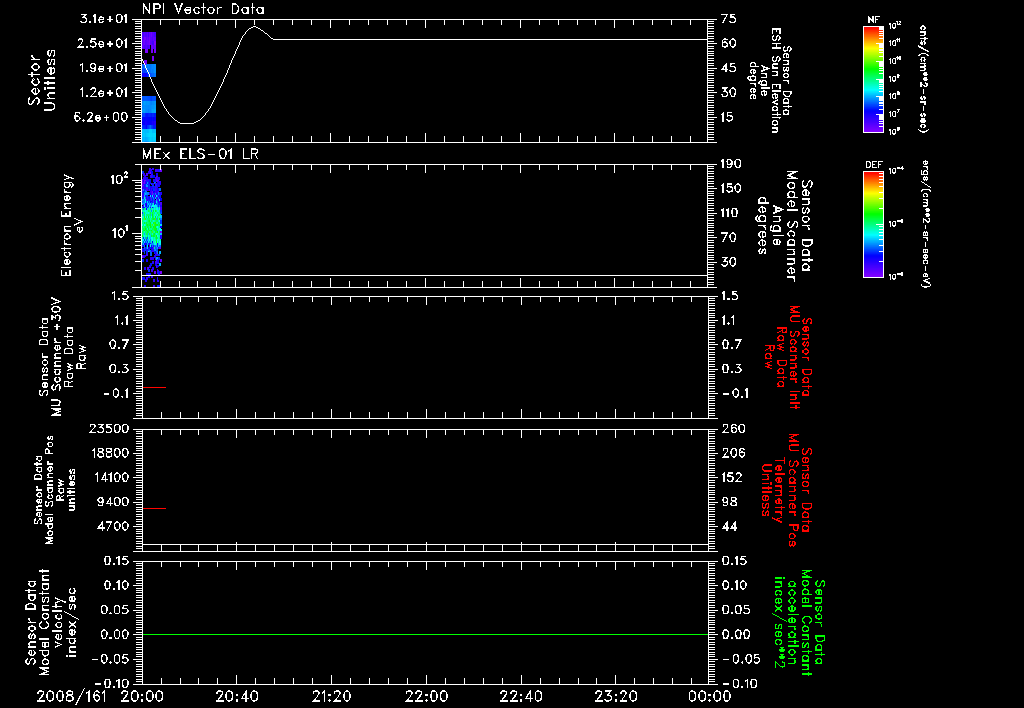Screen dimensions: 1024x708
Task: Click the ELS electron energy spectrogram block
Action: pos(151,227)
